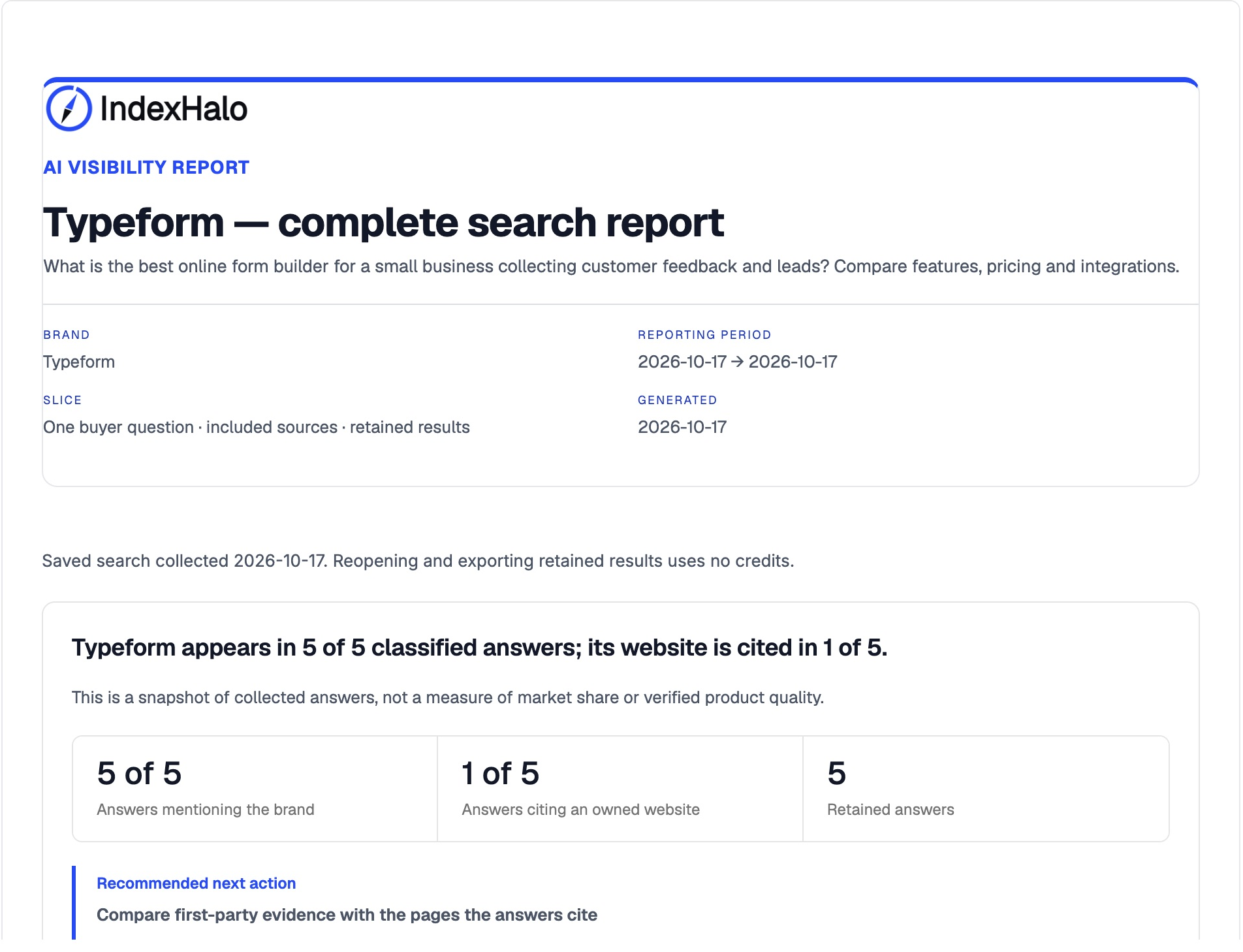Select the slice value 'One buyer question · included sources'
Viewport: 1243px width, 952px height.
point(257,427)
